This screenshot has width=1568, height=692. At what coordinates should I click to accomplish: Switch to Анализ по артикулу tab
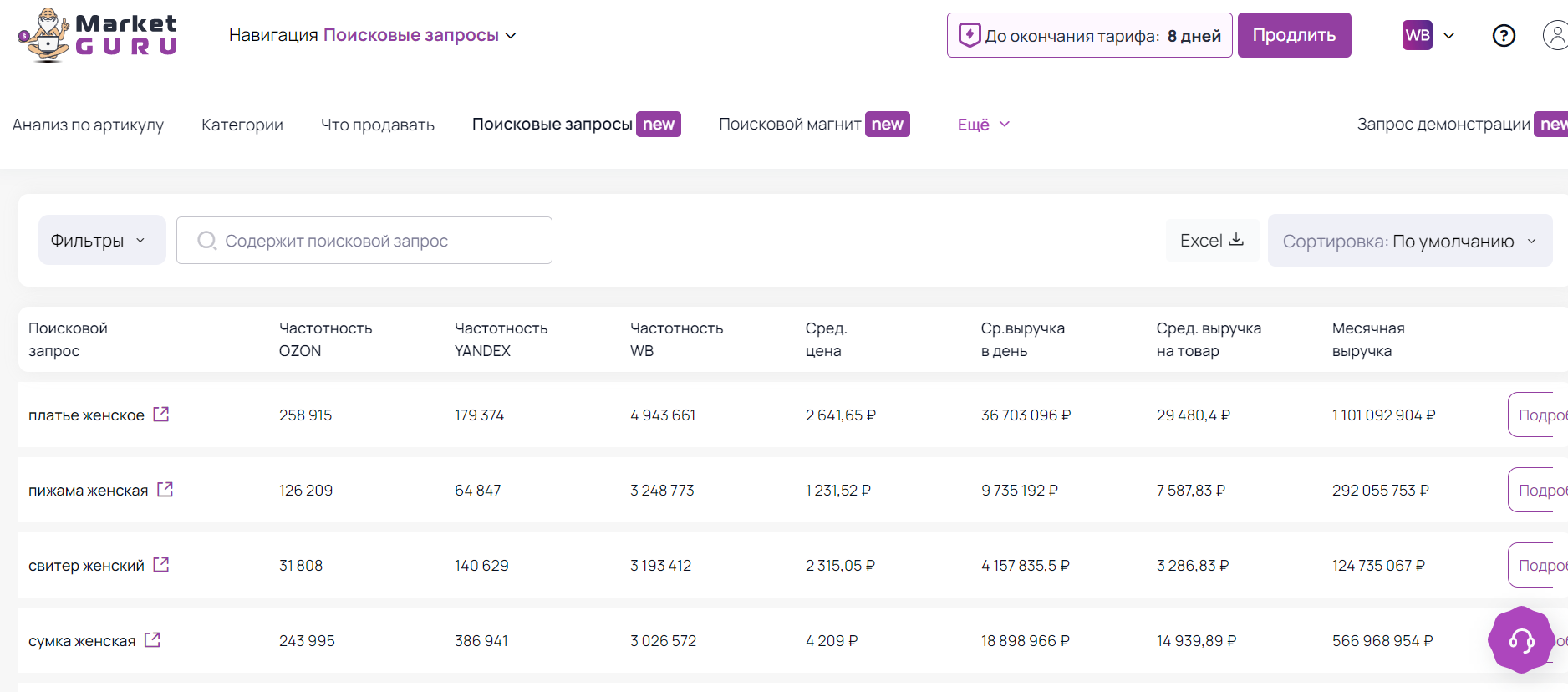pyautogui.click(x=88, y=125)
